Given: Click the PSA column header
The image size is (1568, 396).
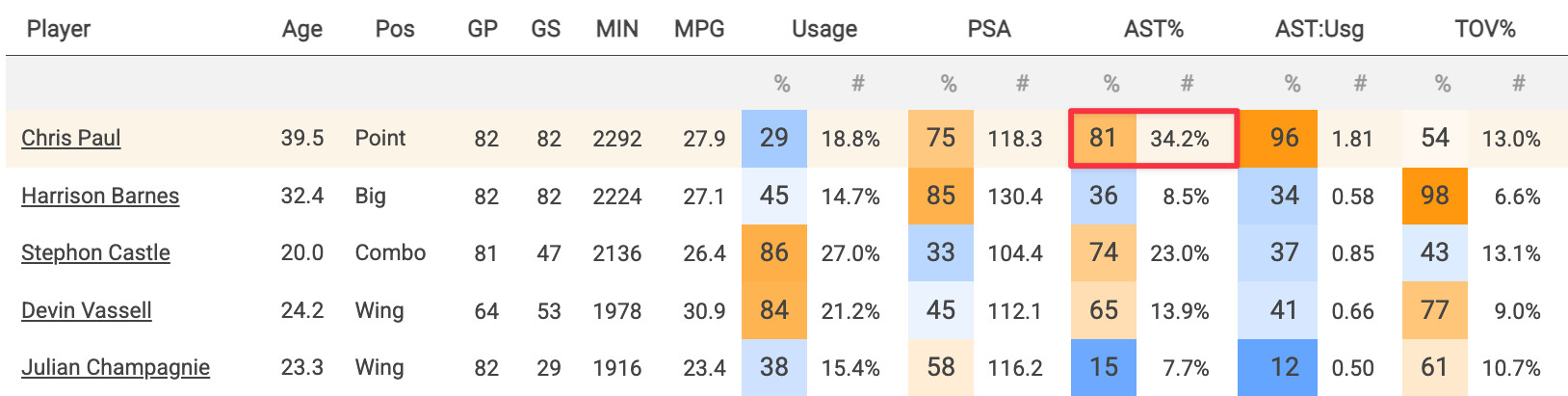Looking at the screenshot, I should point(989,29).
